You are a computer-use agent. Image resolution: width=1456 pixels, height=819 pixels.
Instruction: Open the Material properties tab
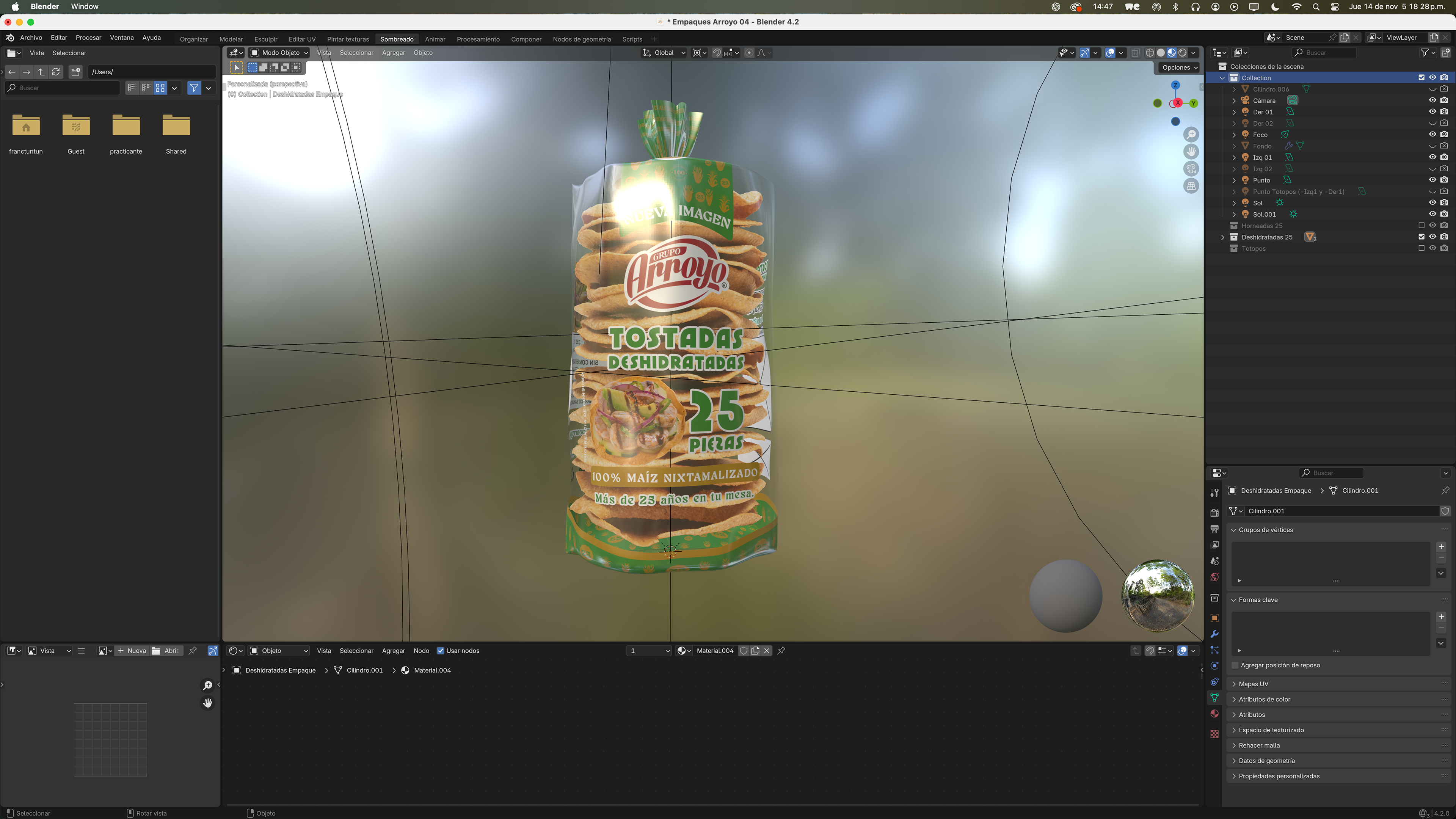[x=1214, y=714]
